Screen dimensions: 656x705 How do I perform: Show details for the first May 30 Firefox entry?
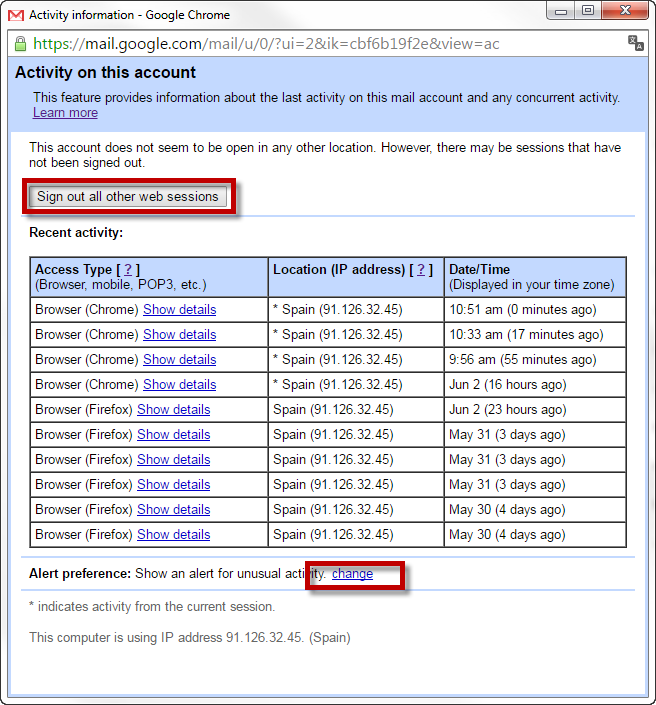click(173, 509)
